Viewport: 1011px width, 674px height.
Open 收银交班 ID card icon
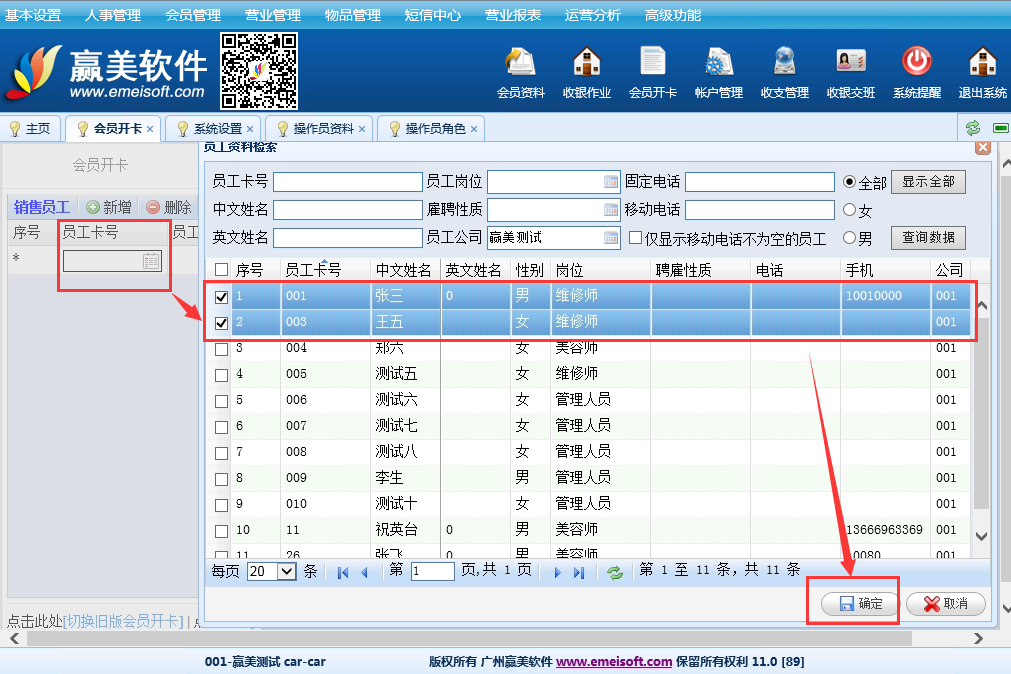pyautogui.click(x=850, y=64)
